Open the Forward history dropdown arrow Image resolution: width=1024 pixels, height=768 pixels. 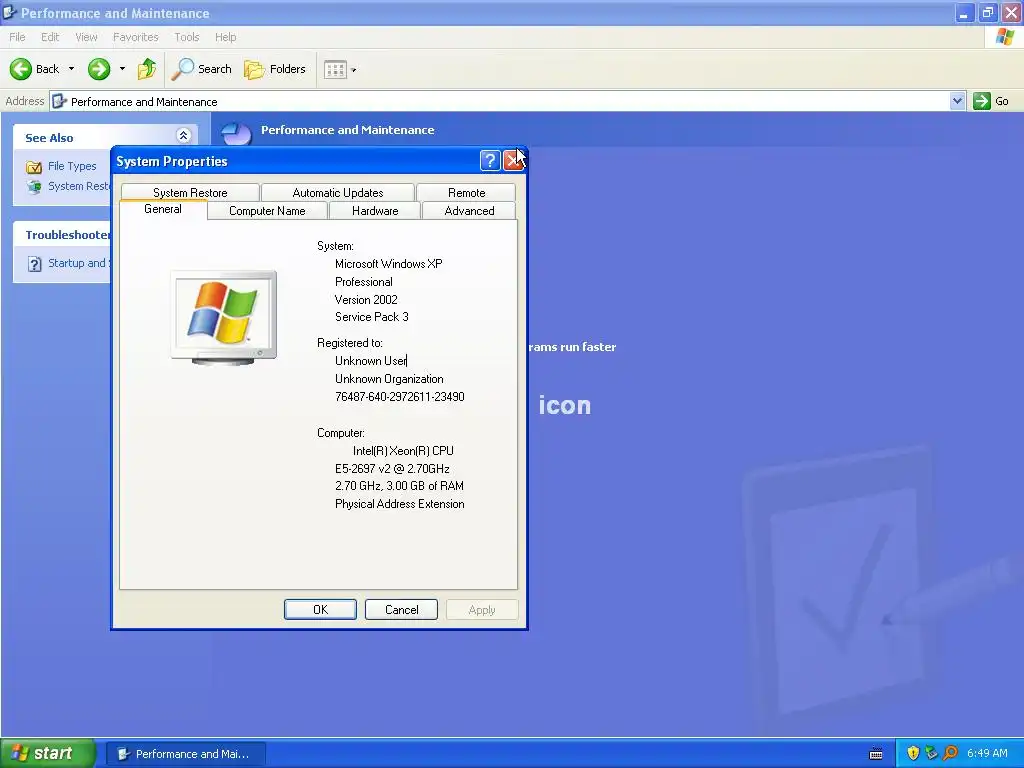122,69
